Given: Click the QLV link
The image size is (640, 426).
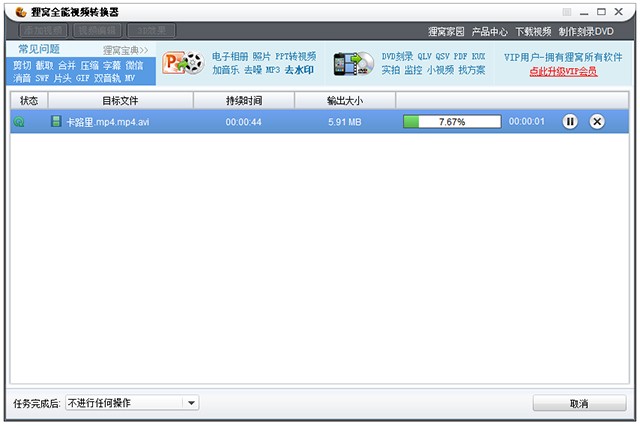Looking at the screenshot, I should 424,56.
